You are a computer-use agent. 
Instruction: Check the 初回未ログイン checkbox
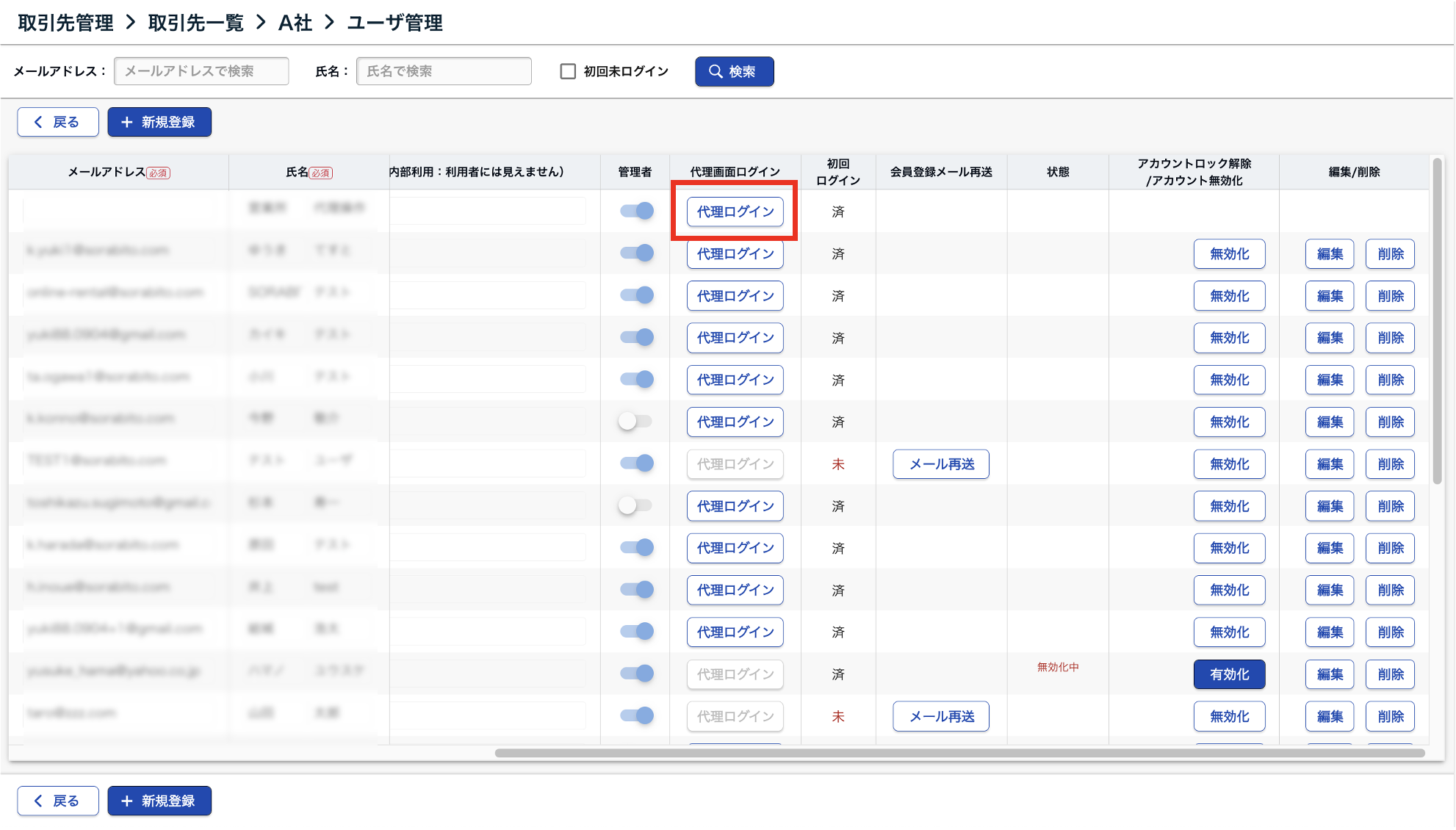point(568,71)
